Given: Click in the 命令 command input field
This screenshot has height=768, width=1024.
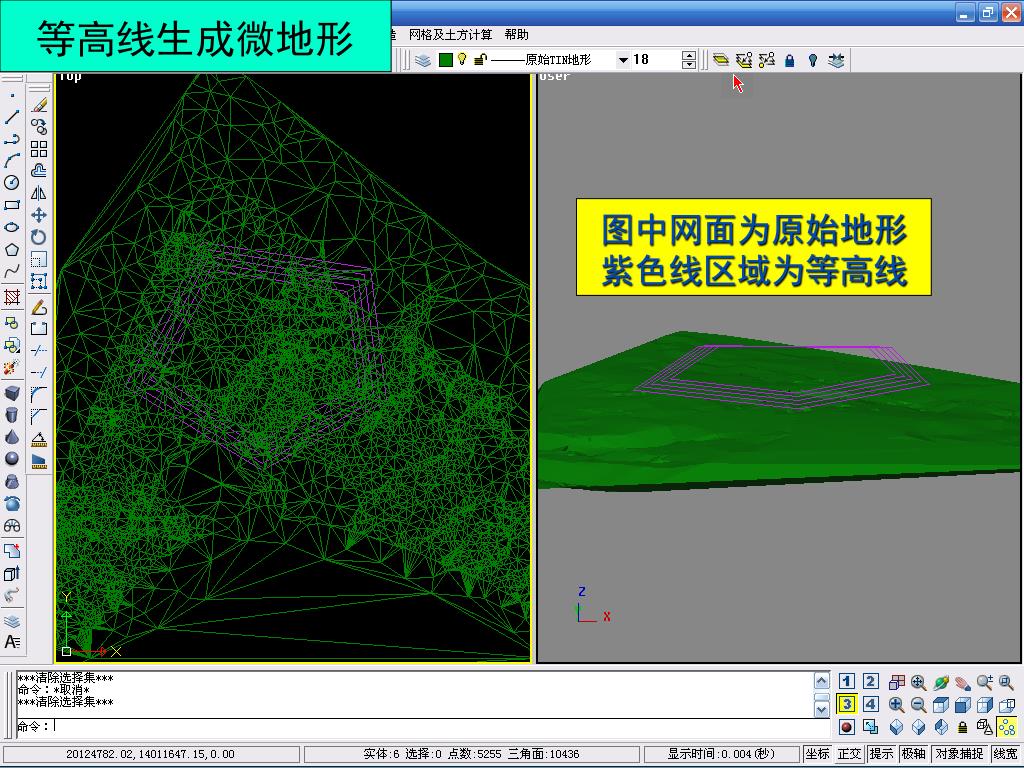Looking at the screenshot, I should (423, 726).
